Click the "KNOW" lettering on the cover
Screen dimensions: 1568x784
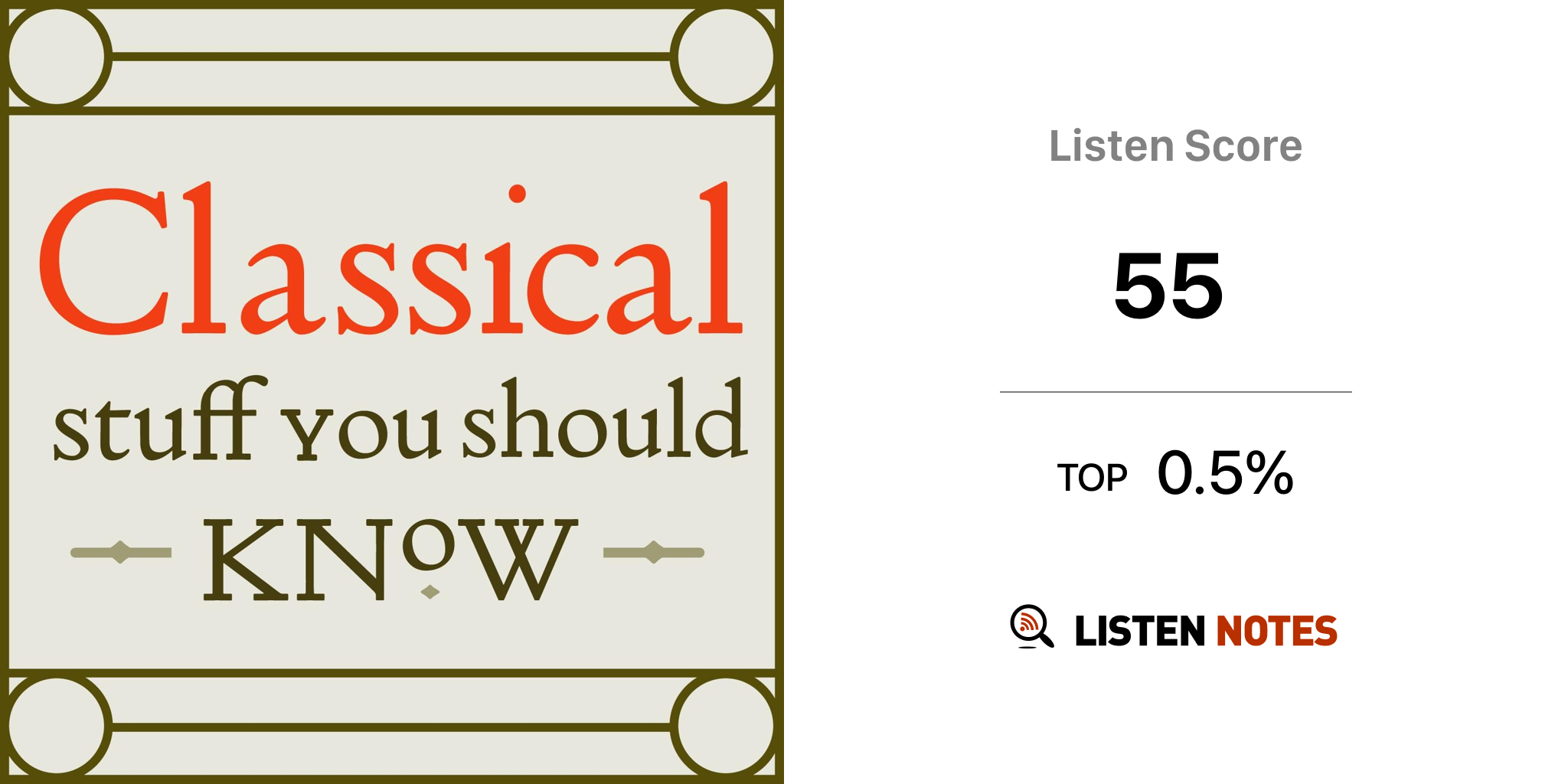point(389,559)
